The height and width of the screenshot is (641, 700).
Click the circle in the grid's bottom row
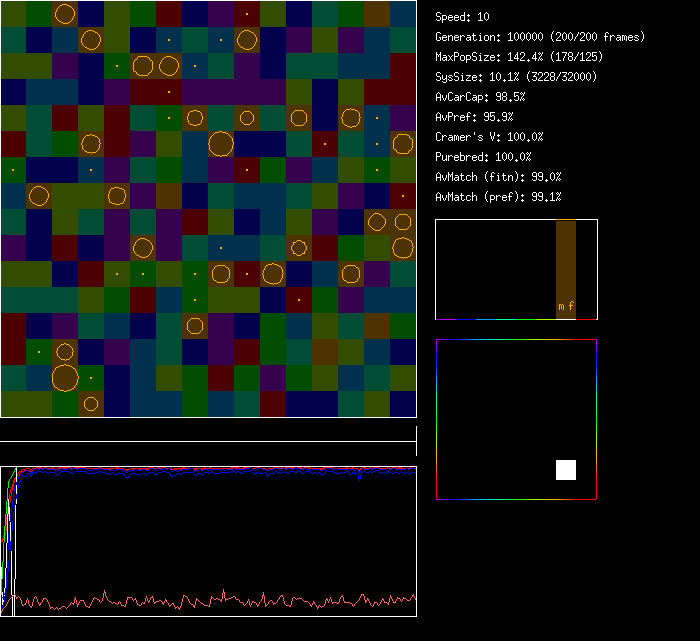click(x=91, y=404)
